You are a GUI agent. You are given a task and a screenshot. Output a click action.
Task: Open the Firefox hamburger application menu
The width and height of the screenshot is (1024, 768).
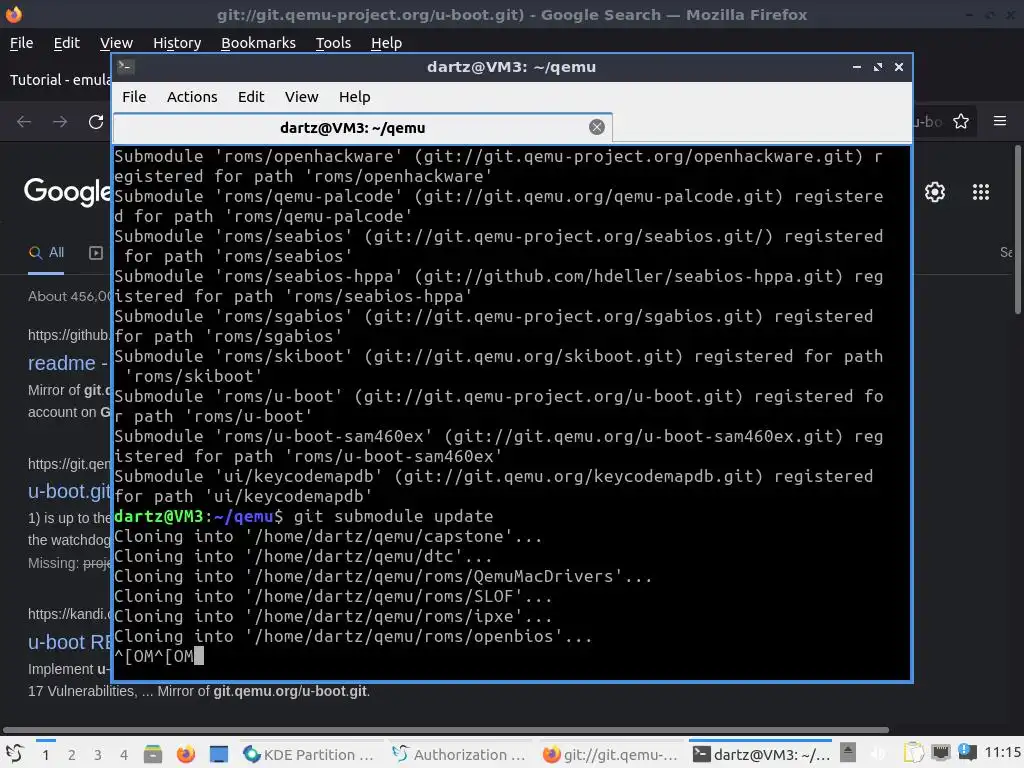(x=1000, y=121)
